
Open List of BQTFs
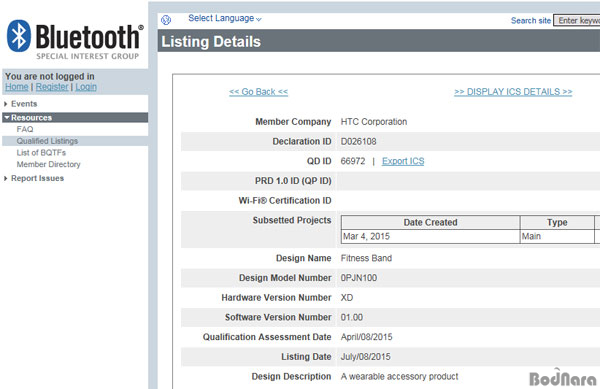tap(41, 153)
